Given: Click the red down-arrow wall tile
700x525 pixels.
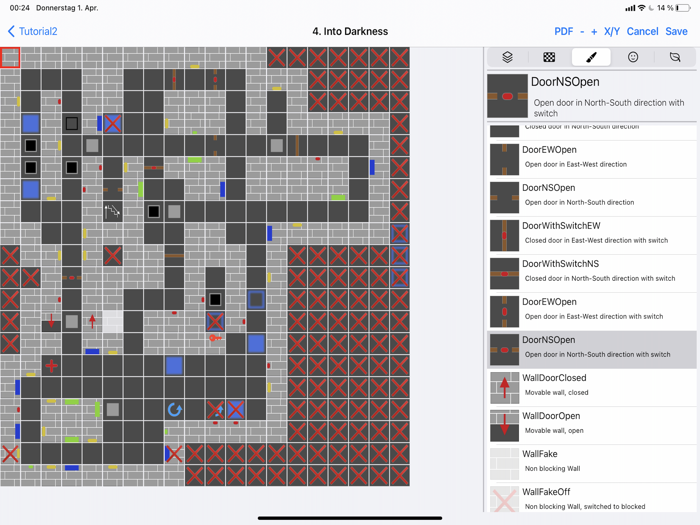Looking at the screenshot, I should click(51, 321).
